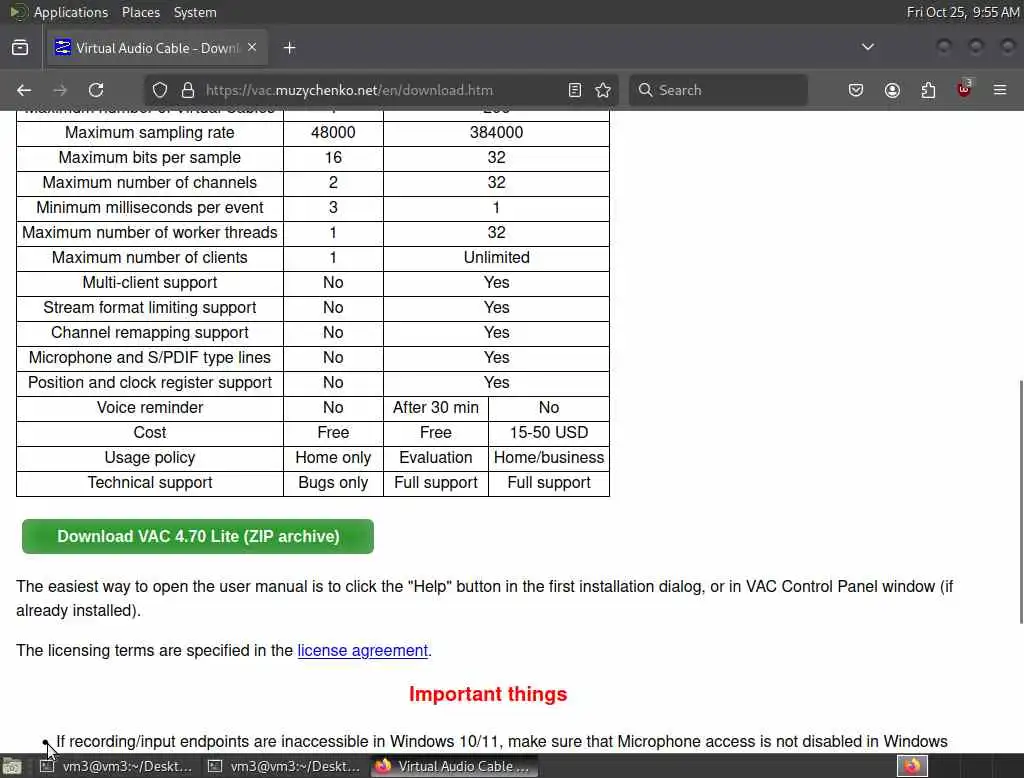The image size is (1024, 778).
Task: Click 'Maximum sampling rate' row label
Action: click(x=150, y=133)
